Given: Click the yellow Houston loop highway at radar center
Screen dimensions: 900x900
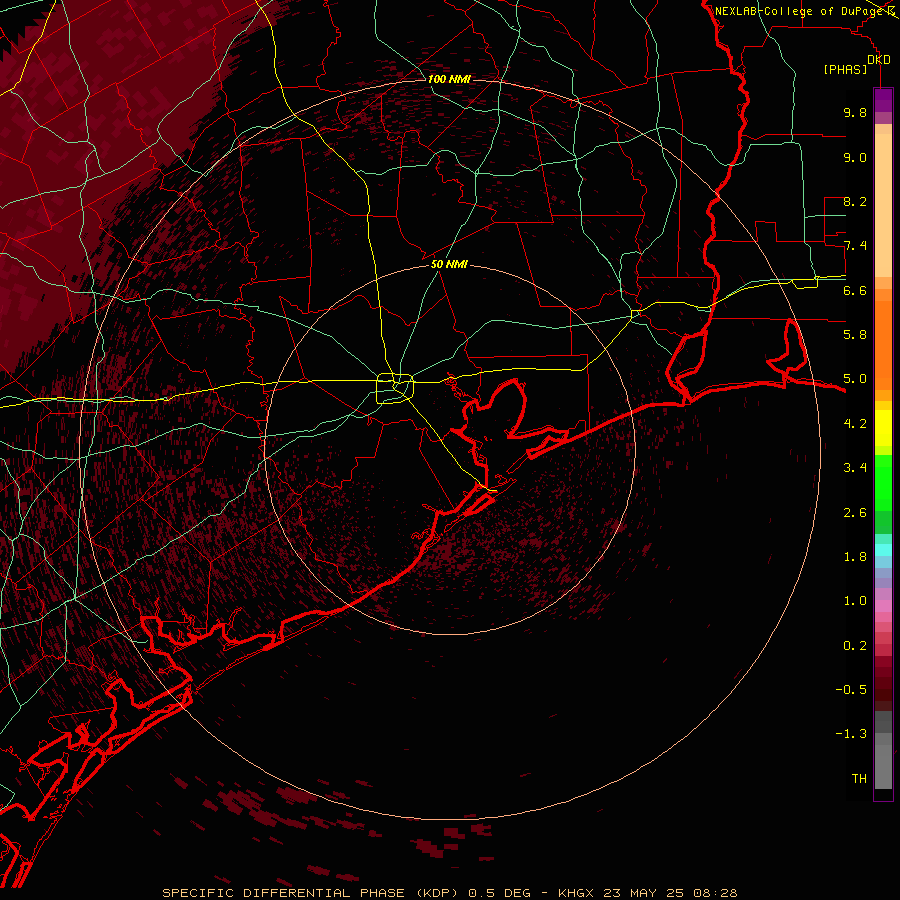Looking at the screenshot, I should click(395, 388).
